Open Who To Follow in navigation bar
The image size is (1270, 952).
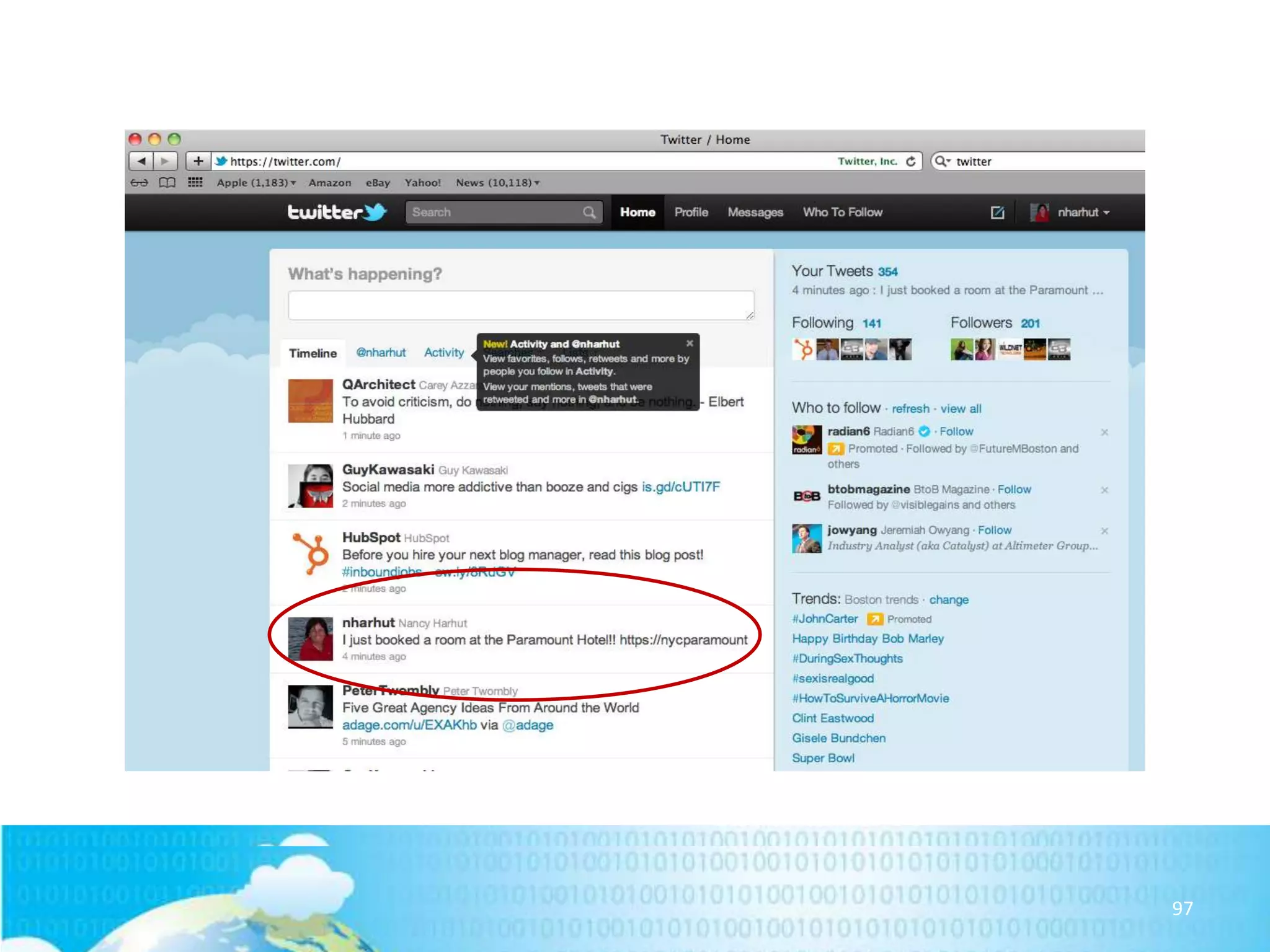(x=842, y=213)
